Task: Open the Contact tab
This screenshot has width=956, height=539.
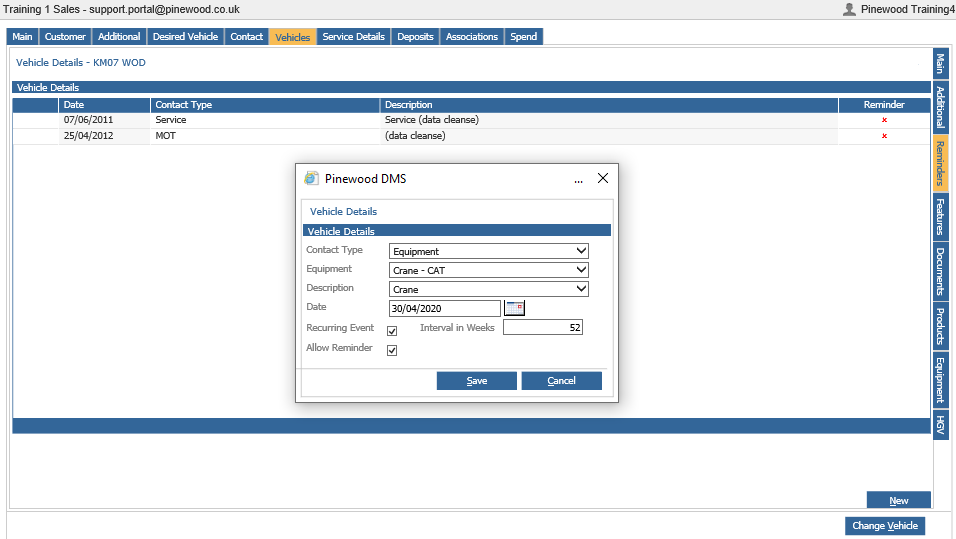Action: click(x=246, y=37)
